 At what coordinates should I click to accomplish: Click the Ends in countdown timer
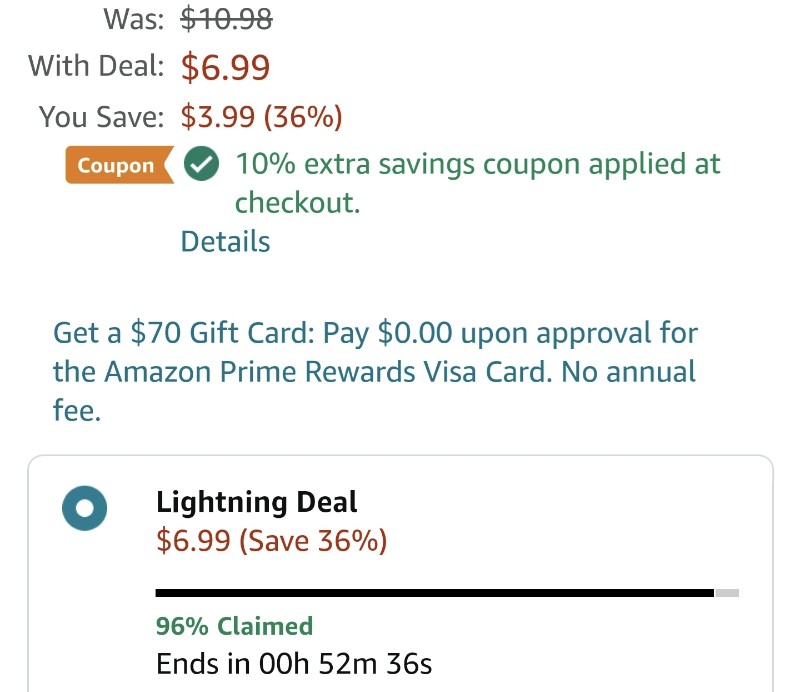pyautogui.click(x=294, y=664)
